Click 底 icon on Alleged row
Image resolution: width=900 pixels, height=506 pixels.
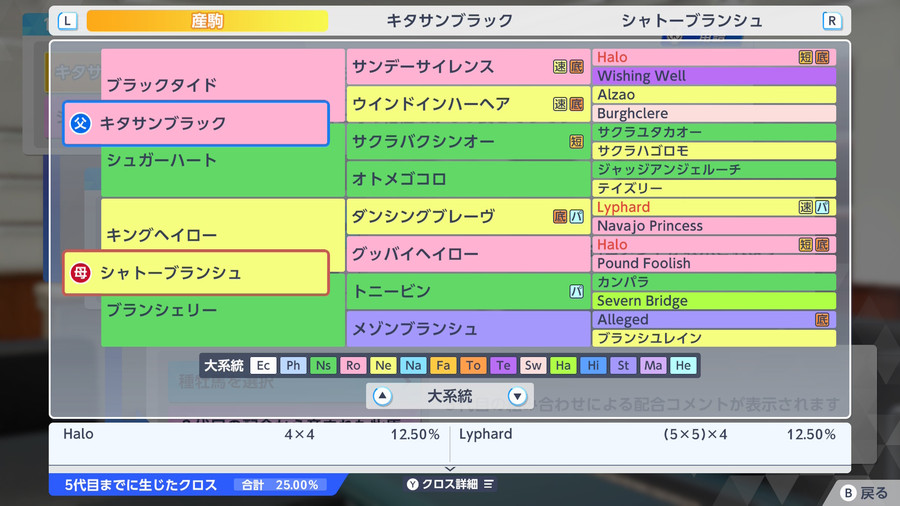pos(822,320)
